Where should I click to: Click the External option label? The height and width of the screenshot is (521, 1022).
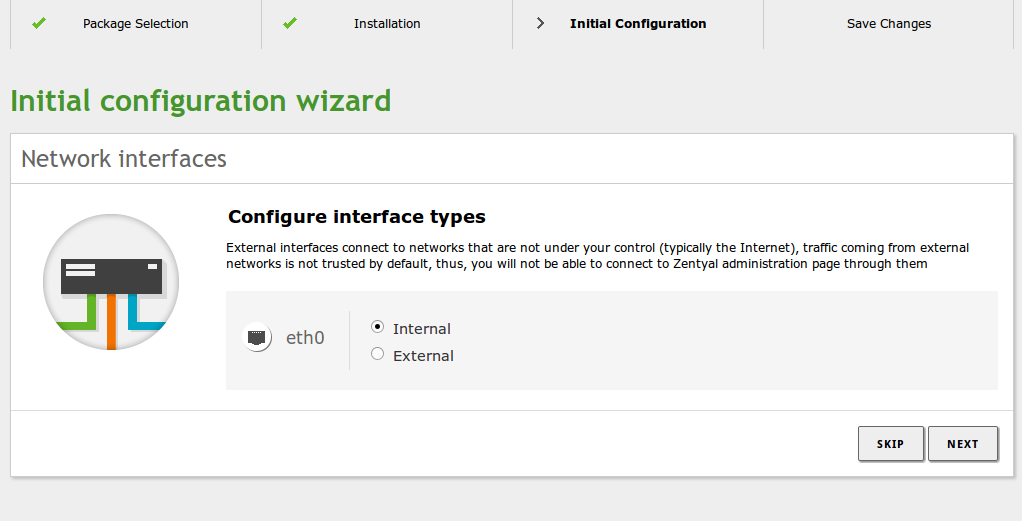click(x=423, y=355)
